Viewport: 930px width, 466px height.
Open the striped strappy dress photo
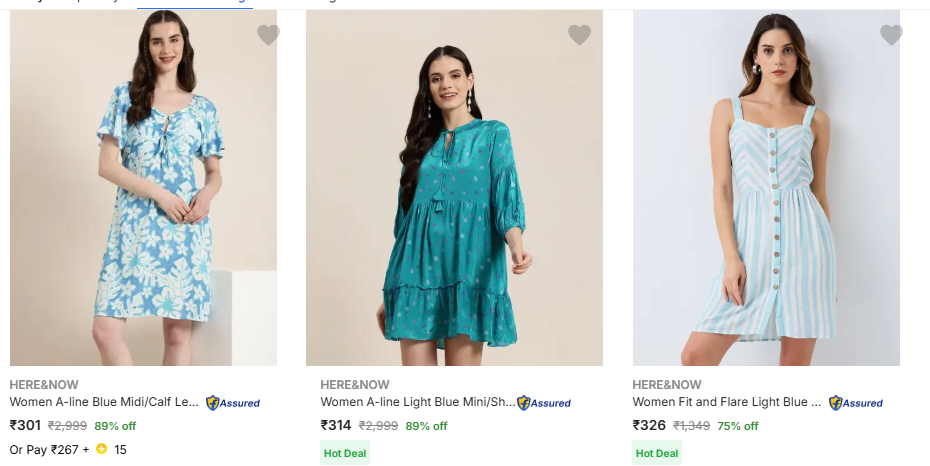point(766,190)
